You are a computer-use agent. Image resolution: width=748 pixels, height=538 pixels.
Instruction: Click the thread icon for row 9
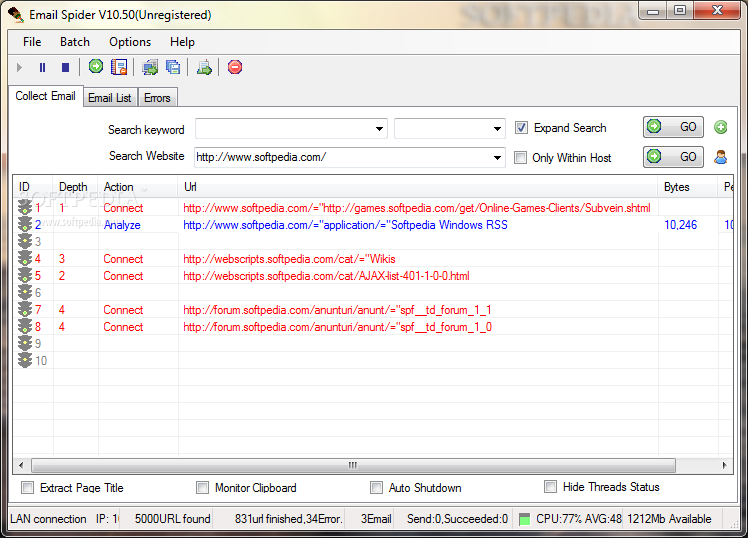25,343
